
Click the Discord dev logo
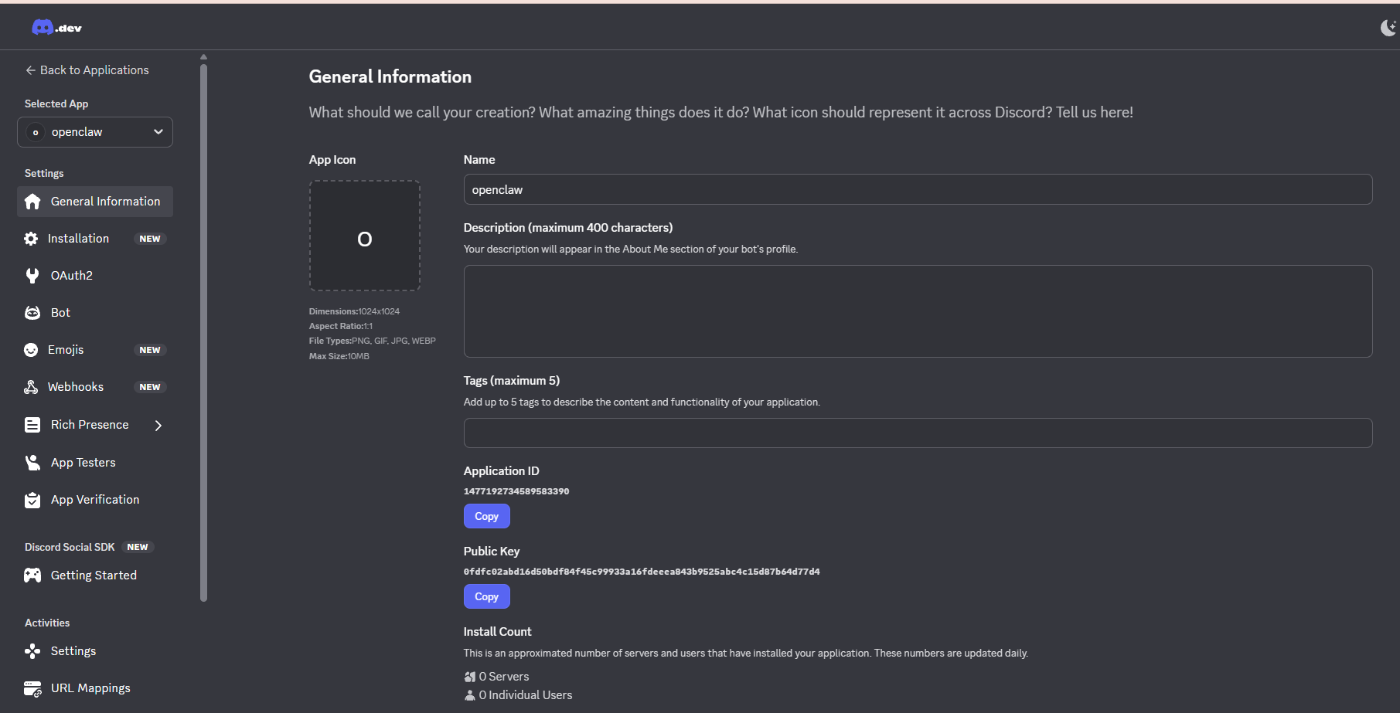pyautogui.click(x=56, y=28)
